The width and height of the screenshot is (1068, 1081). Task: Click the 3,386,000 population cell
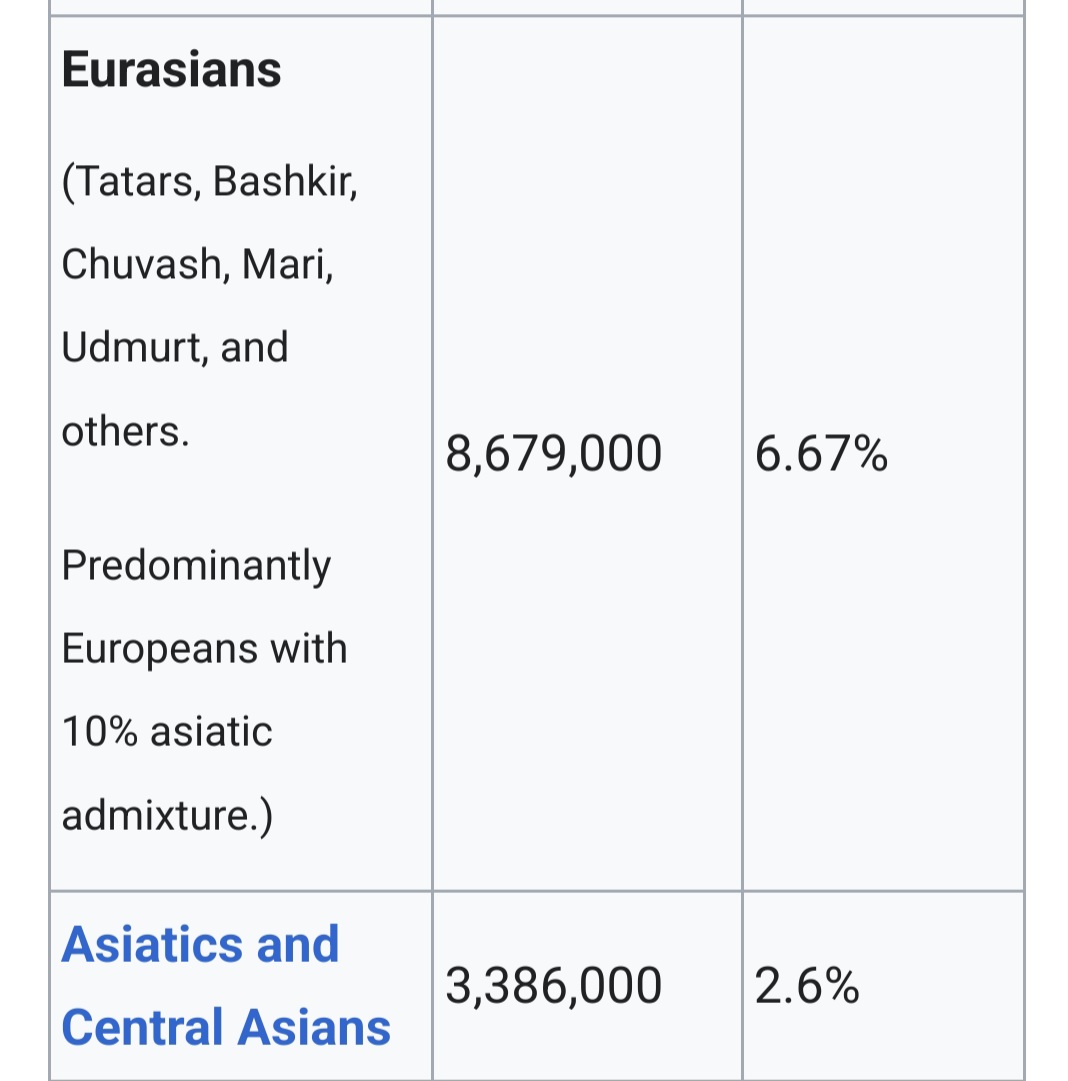[x=554, y=985]
